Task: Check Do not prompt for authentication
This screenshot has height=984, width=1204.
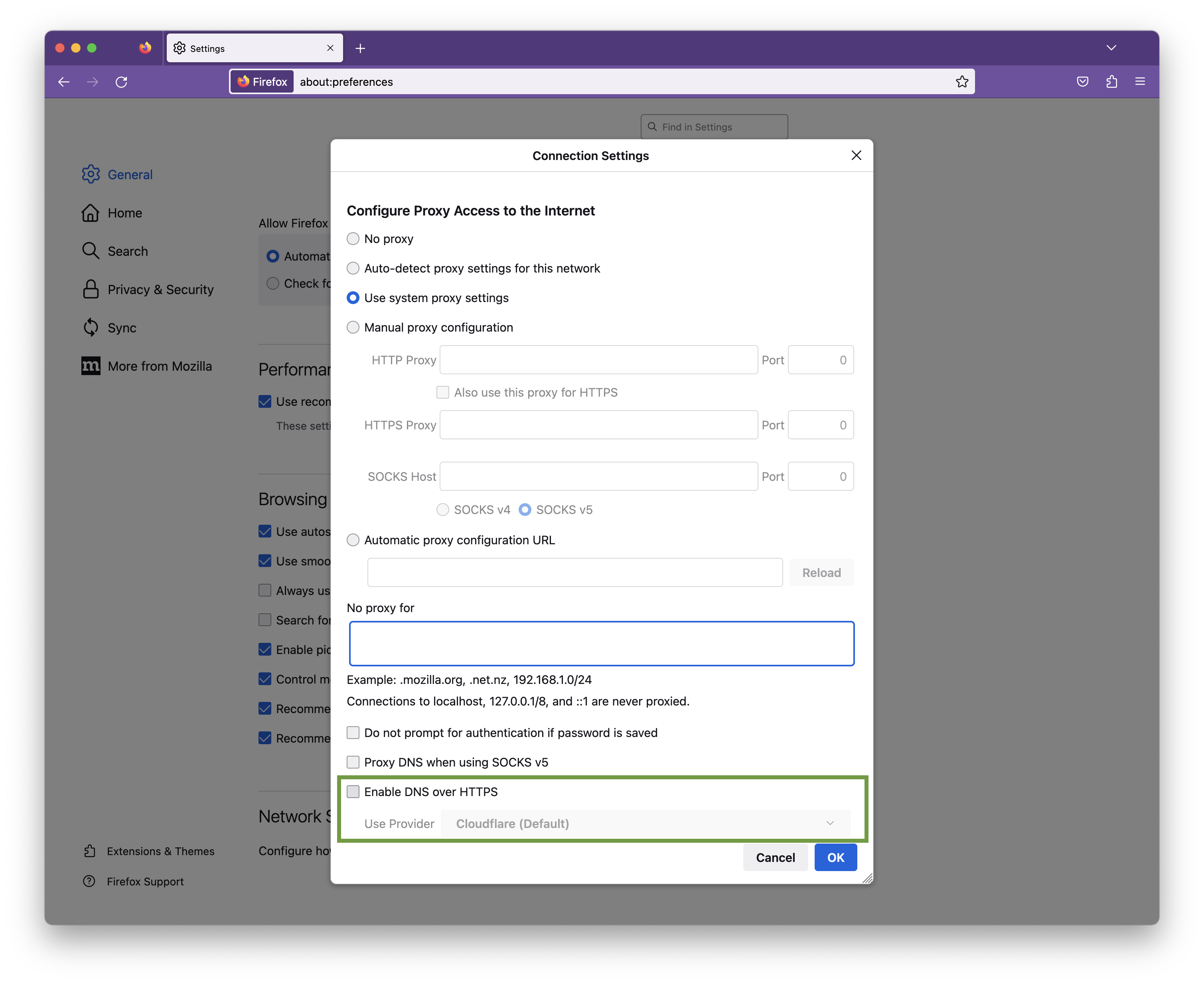Action: point(353,732)
